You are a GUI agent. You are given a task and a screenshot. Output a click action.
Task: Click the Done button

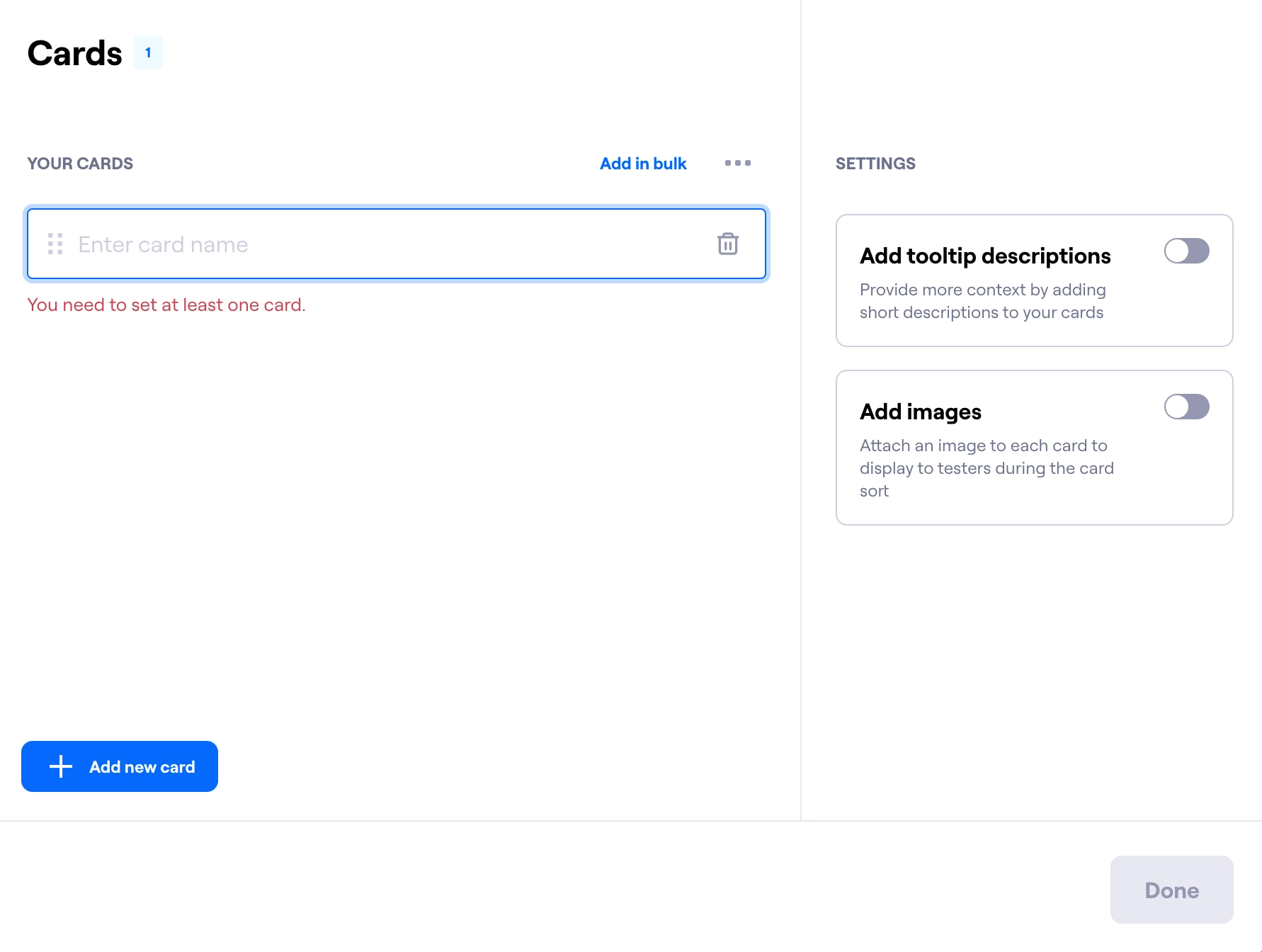1171,890
